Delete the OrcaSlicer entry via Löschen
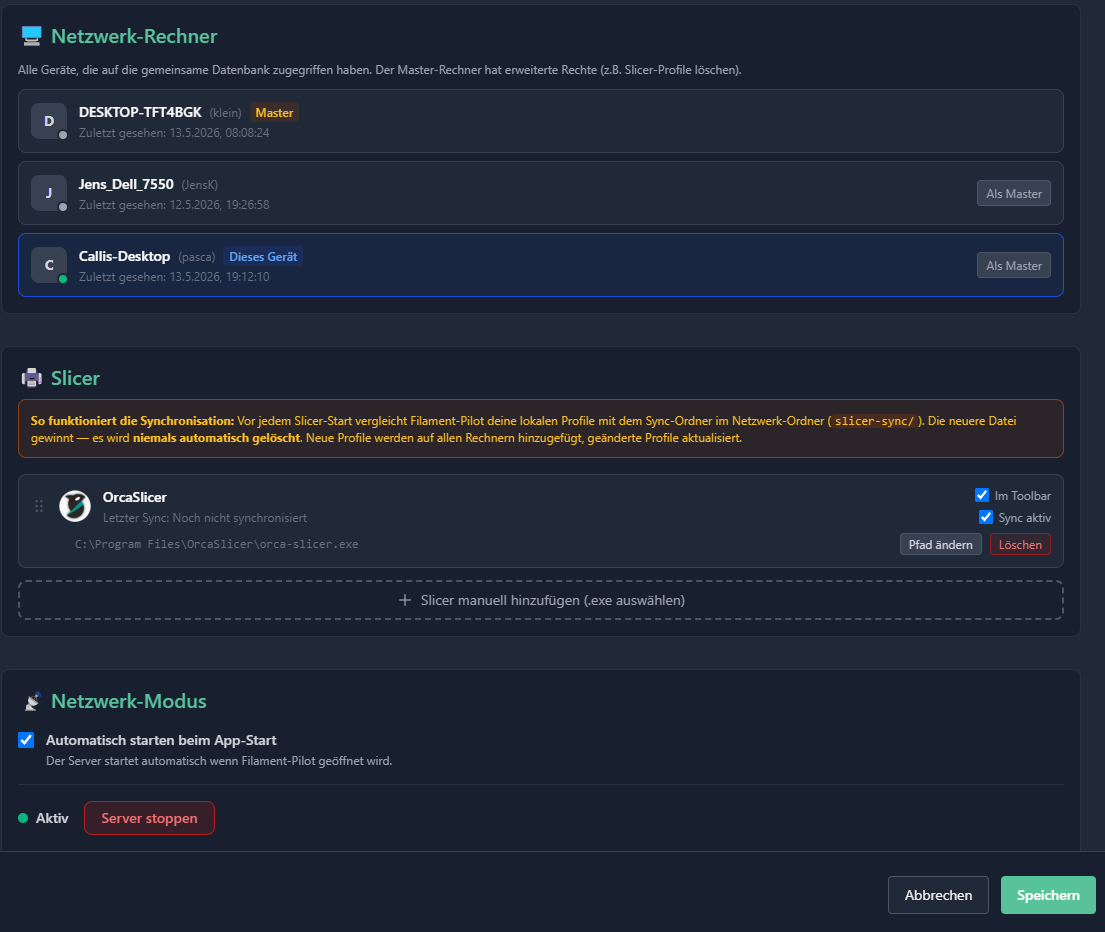1105x932 pixels. [1020, 545]
